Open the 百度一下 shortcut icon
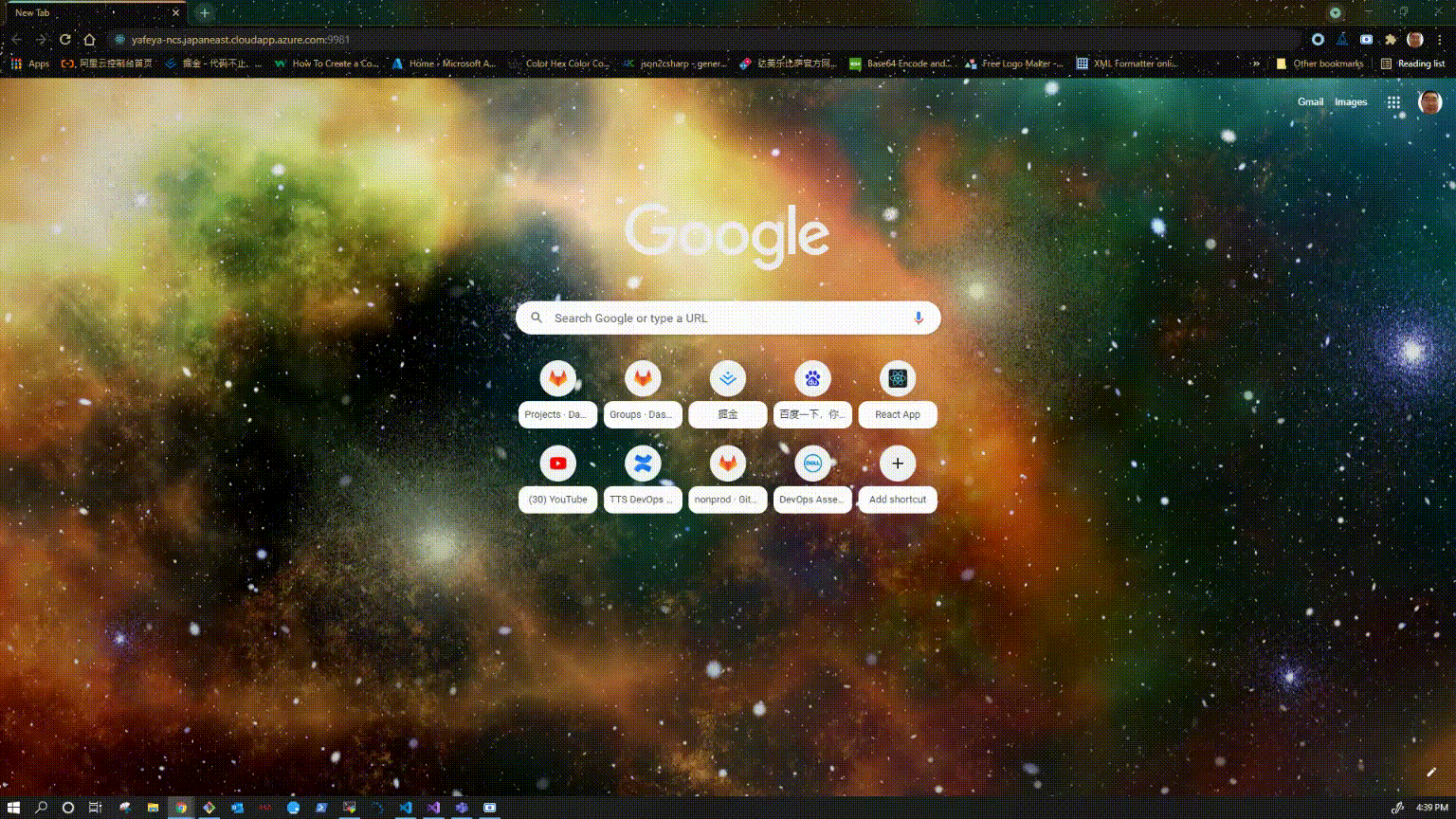Screen dimensions: 1456x819 point(811,377)
